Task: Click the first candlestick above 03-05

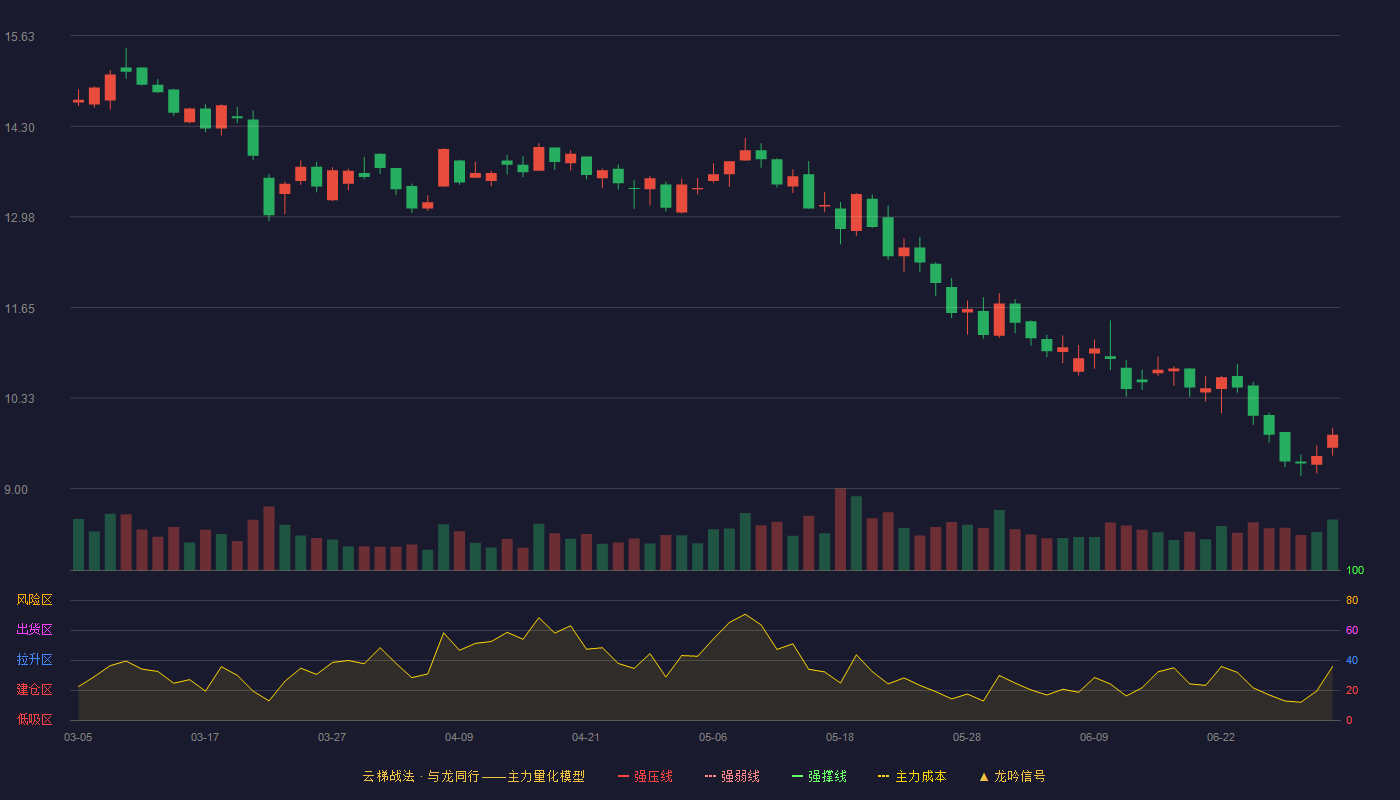Action: click(x=78, y=98)
